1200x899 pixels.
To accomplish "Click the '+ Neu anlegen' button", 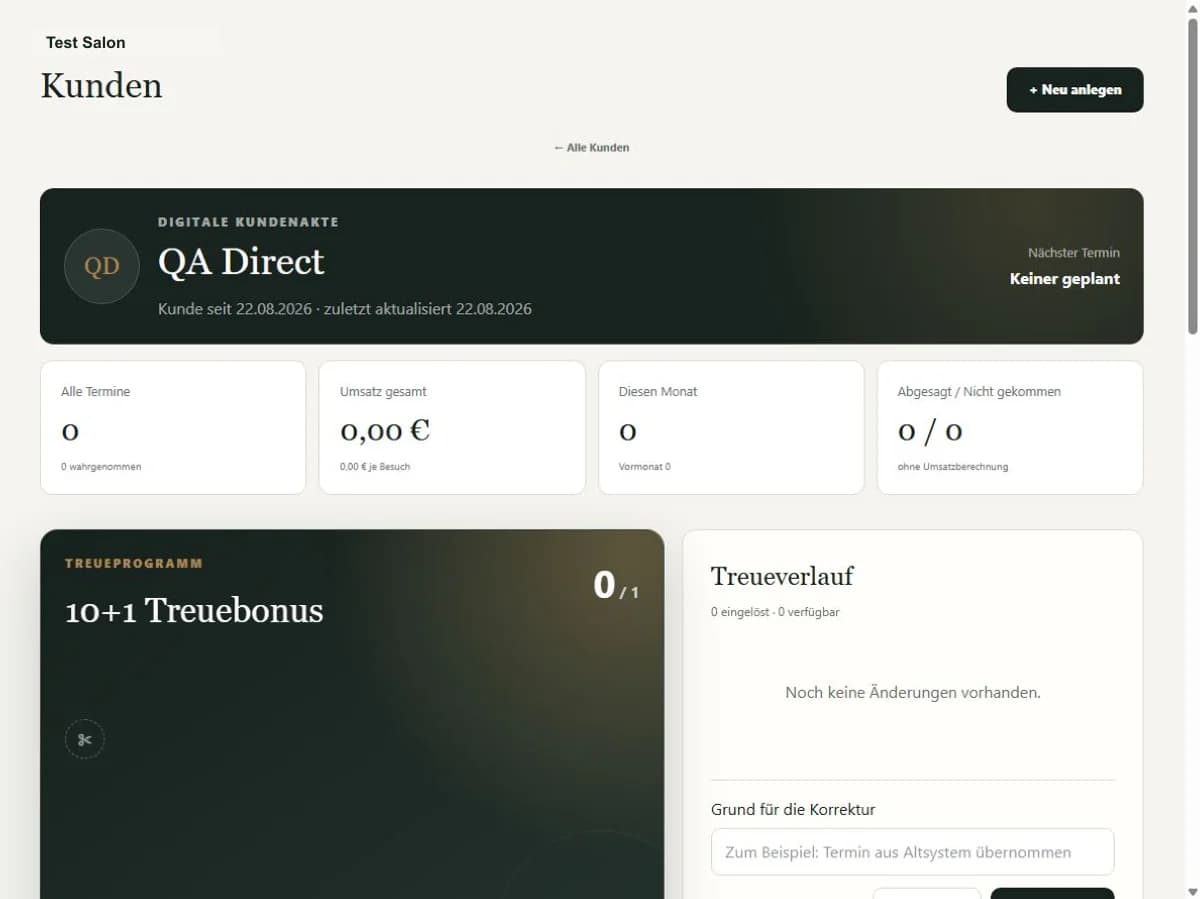I will point(1075,90).
